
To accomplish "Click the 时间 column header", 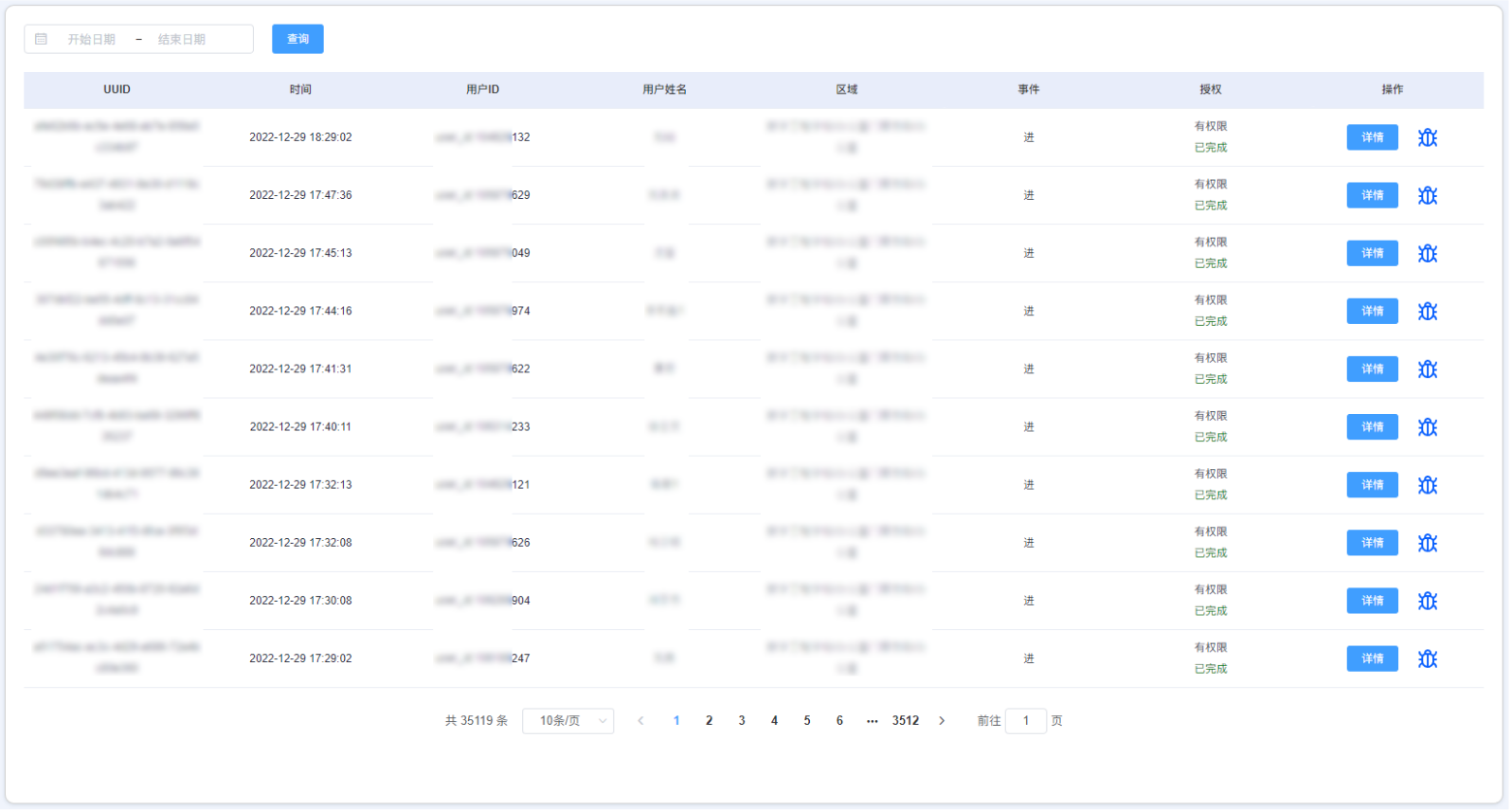I will click(x=301, y=90).
